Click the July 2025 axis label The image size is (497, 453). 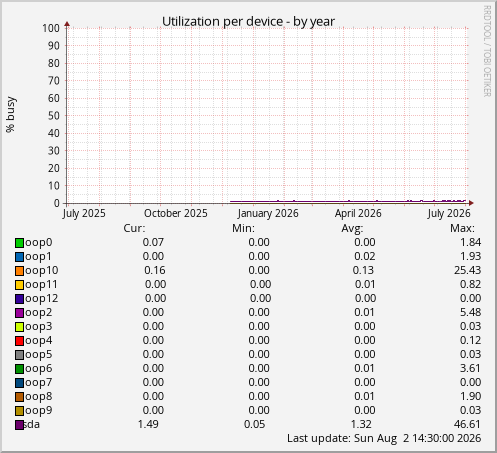coord(84,213)
